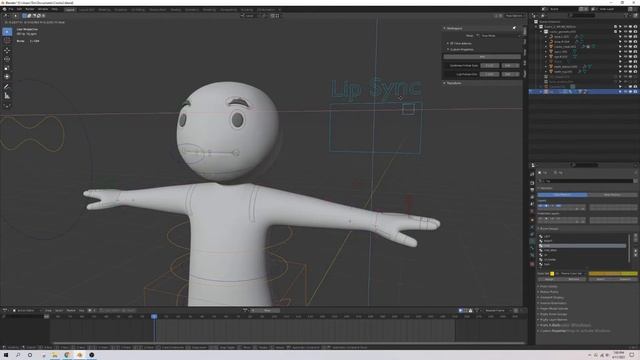
Task: Click the Pose Position button
Action: [x=562, y=195]
